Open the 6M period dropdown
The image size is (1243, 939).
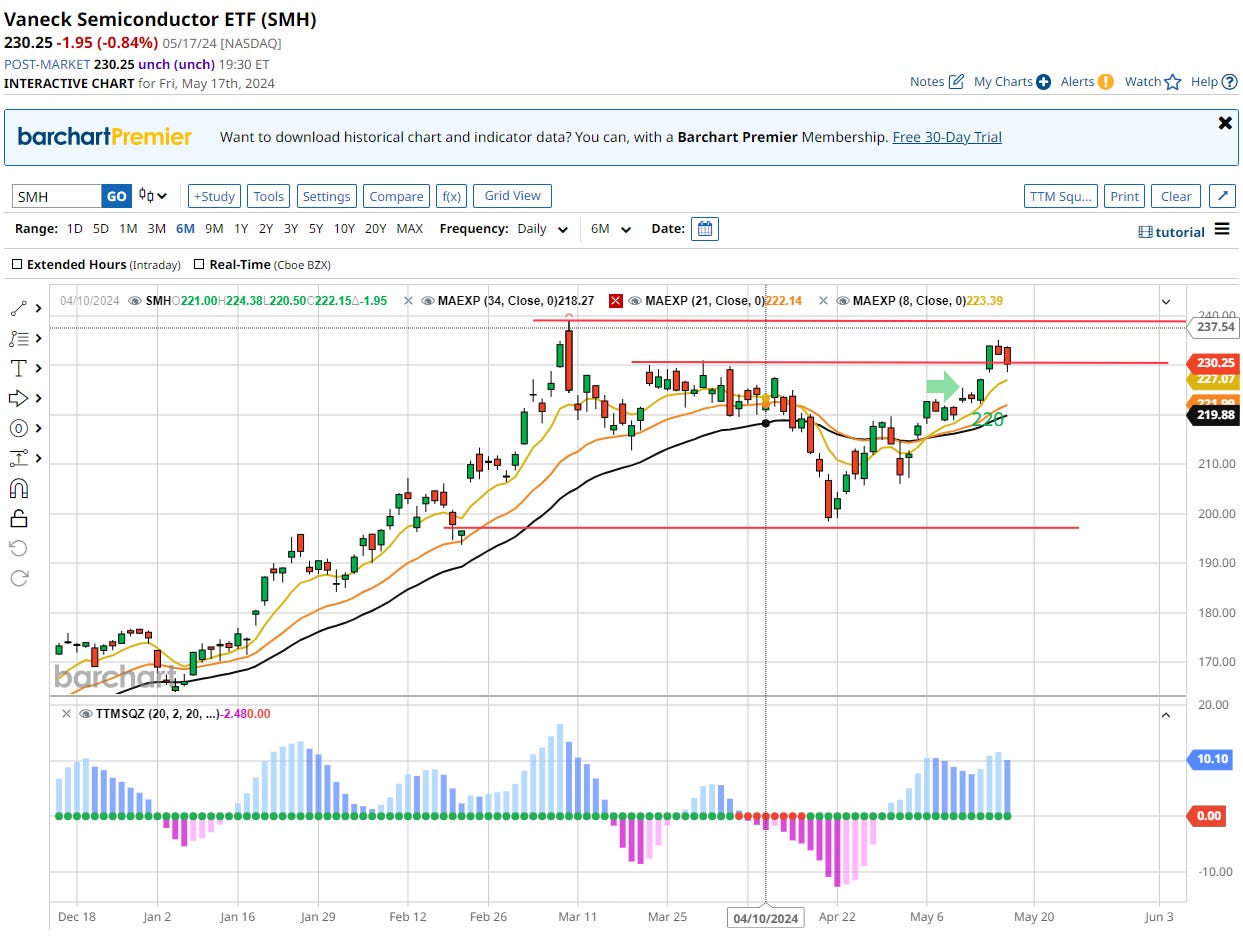click(x=610, y=229)
